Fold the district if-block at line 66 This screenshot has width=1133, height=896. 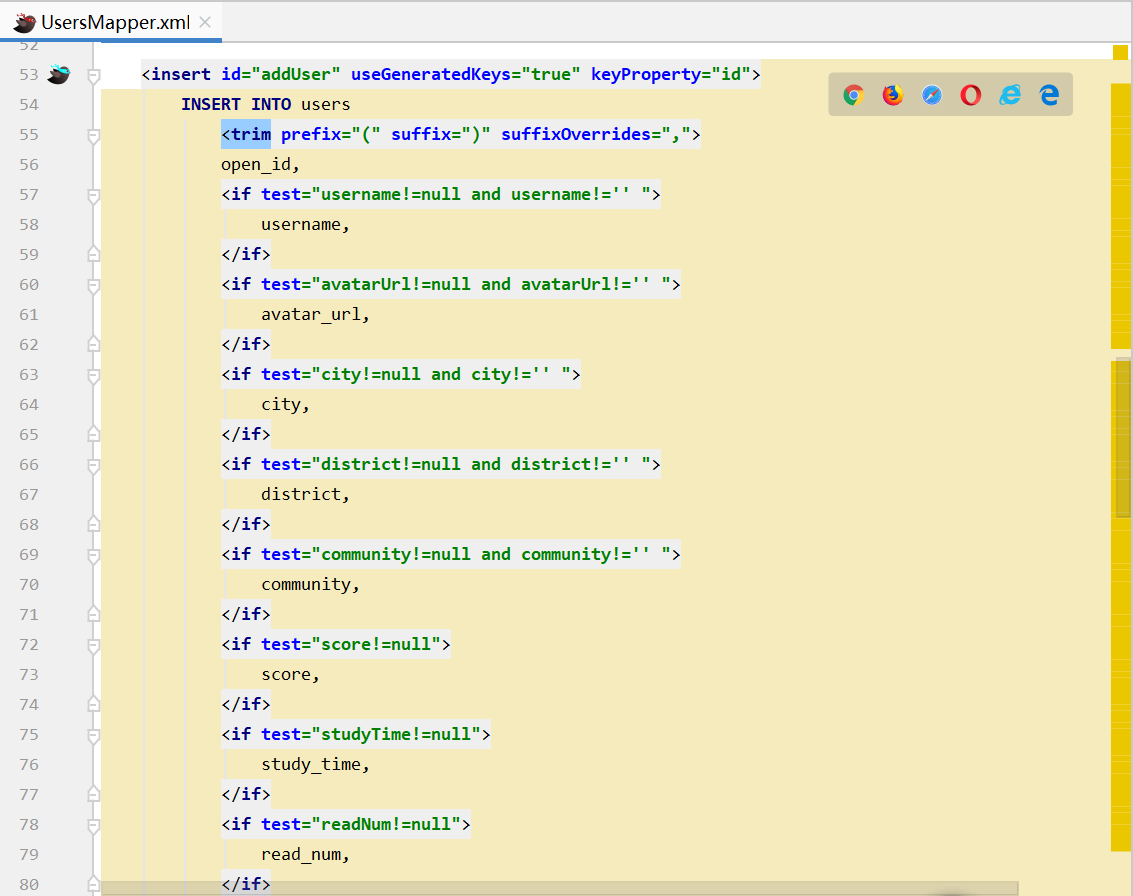pos(93,465)
